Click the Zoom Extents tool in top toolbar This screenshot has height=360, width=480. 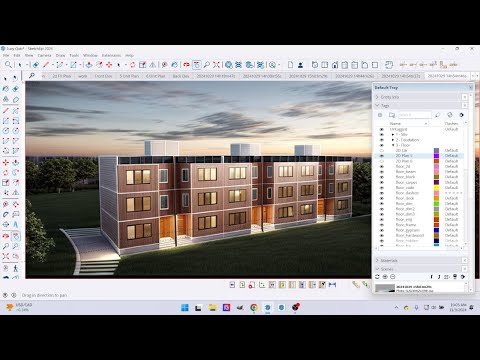(217, 65)
